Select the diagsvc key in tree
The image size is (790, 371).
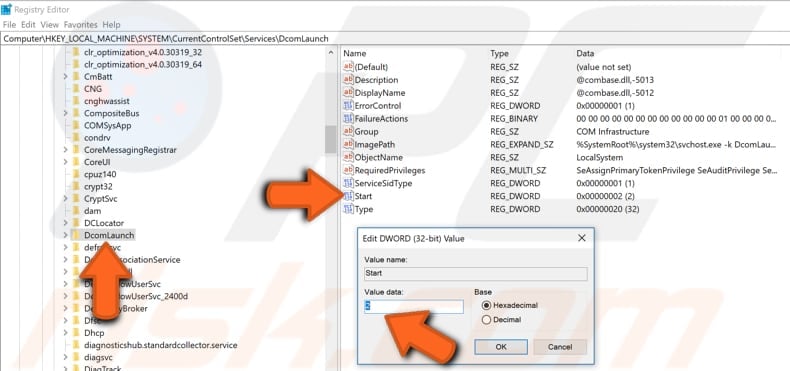[x=97, y=357]
